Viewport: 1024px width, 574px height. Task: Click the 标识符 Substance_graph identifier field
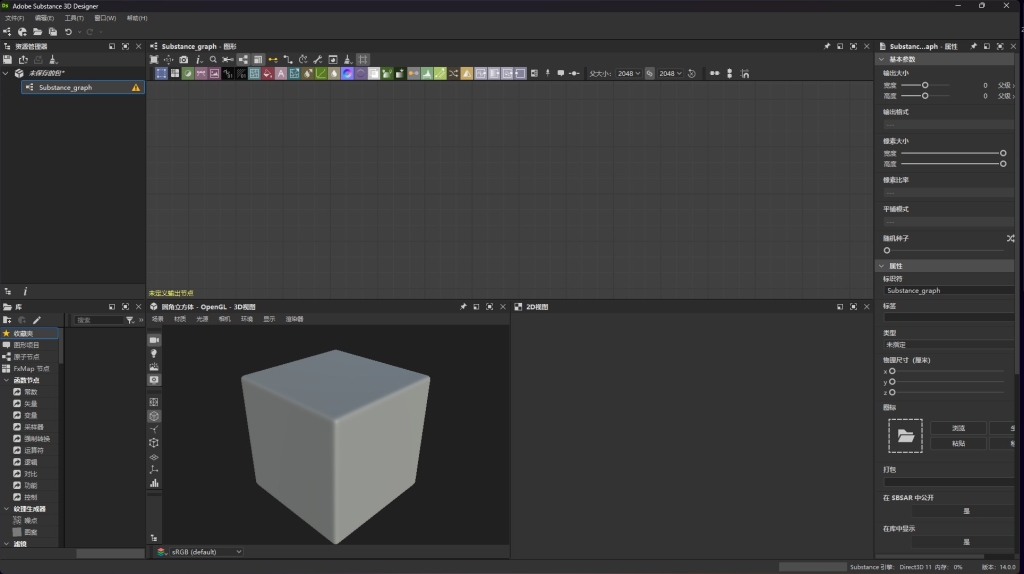click(950, 291)
